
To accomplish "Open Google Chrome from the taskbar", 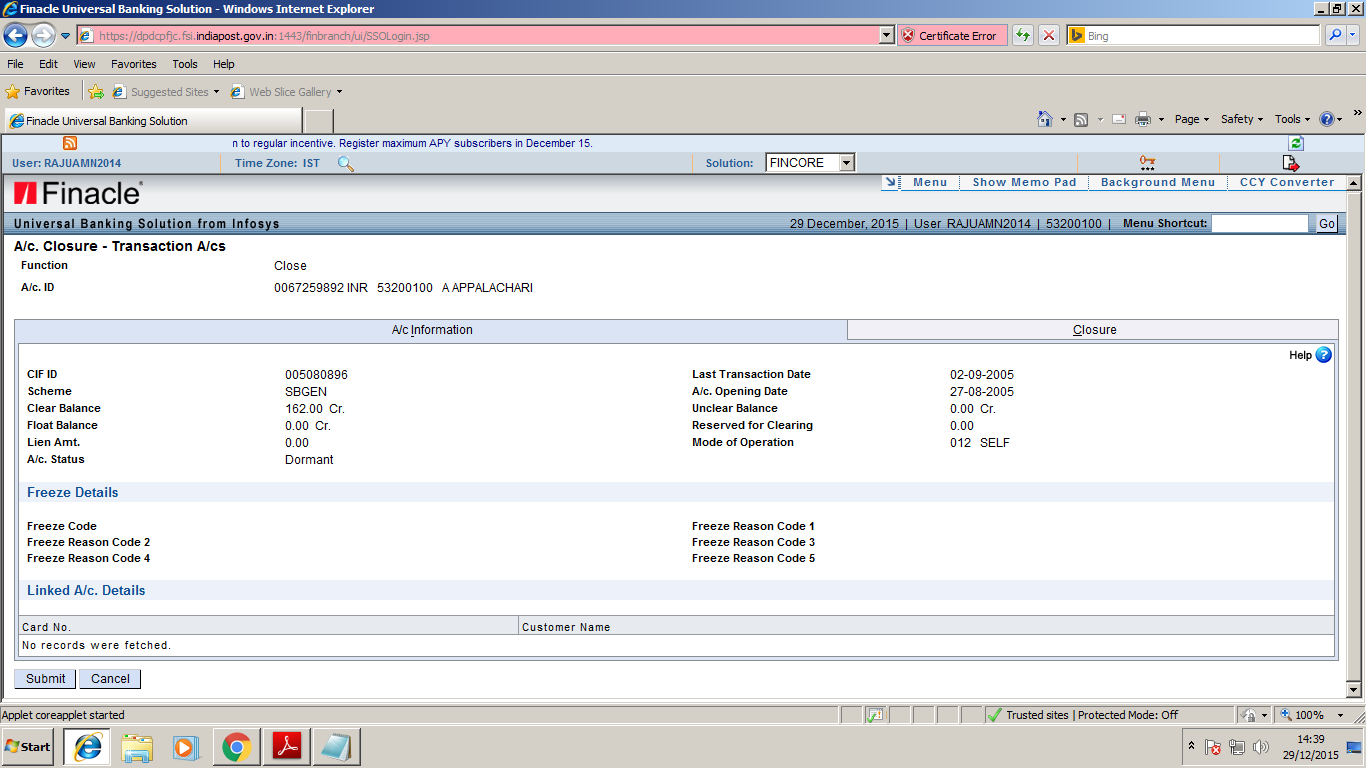I will 236,747.
